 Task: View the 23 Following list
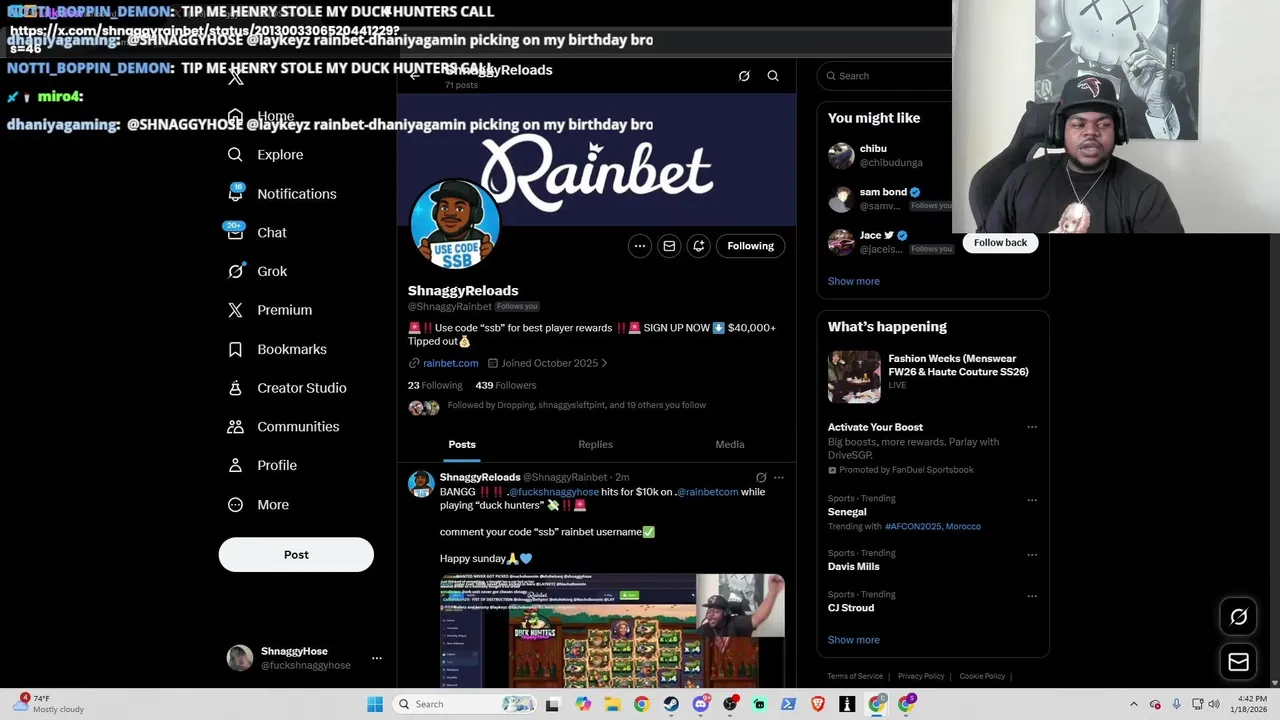point(435,385)
